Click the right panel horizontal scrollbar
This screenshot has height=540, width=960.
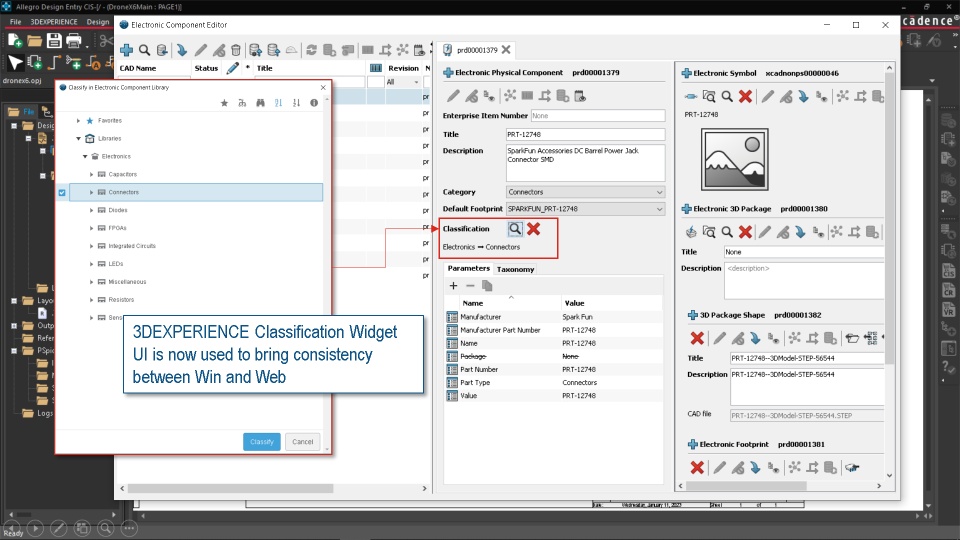click(x=746, y=486)
